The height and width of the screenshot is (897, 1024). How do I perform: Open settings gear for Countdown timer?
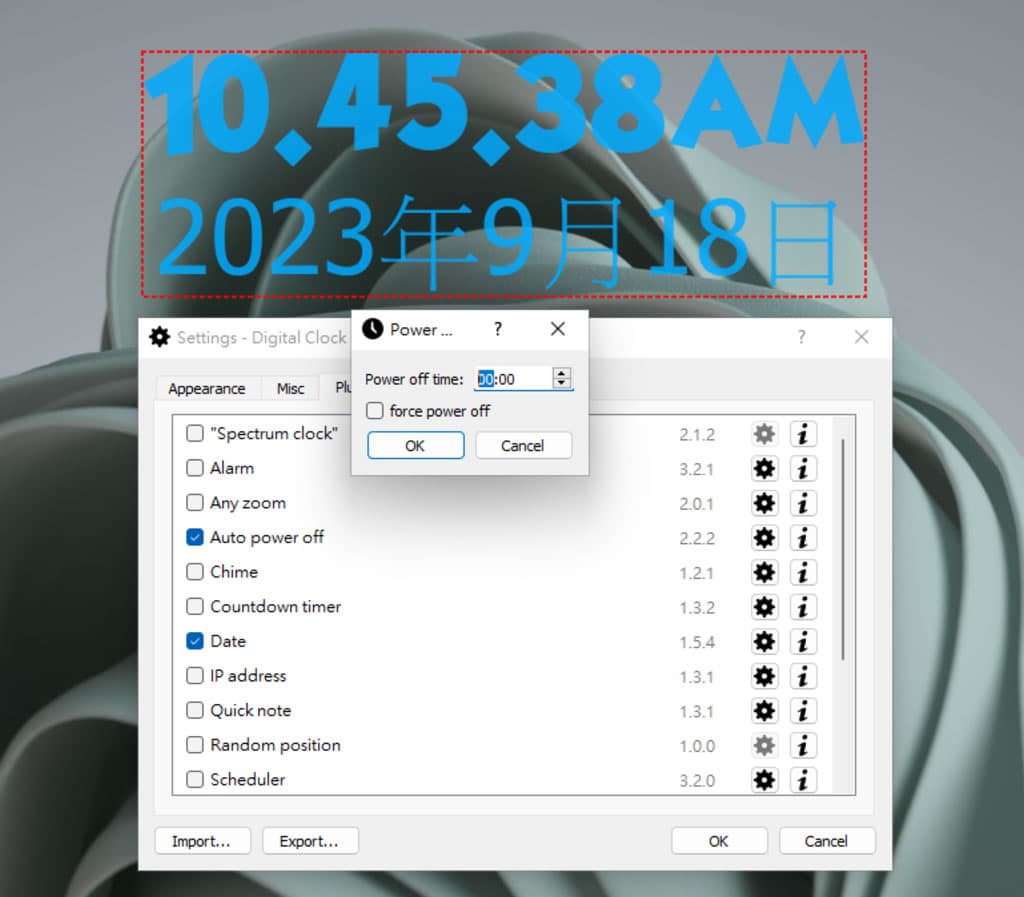pyautogui.click(x=764, y=607)
